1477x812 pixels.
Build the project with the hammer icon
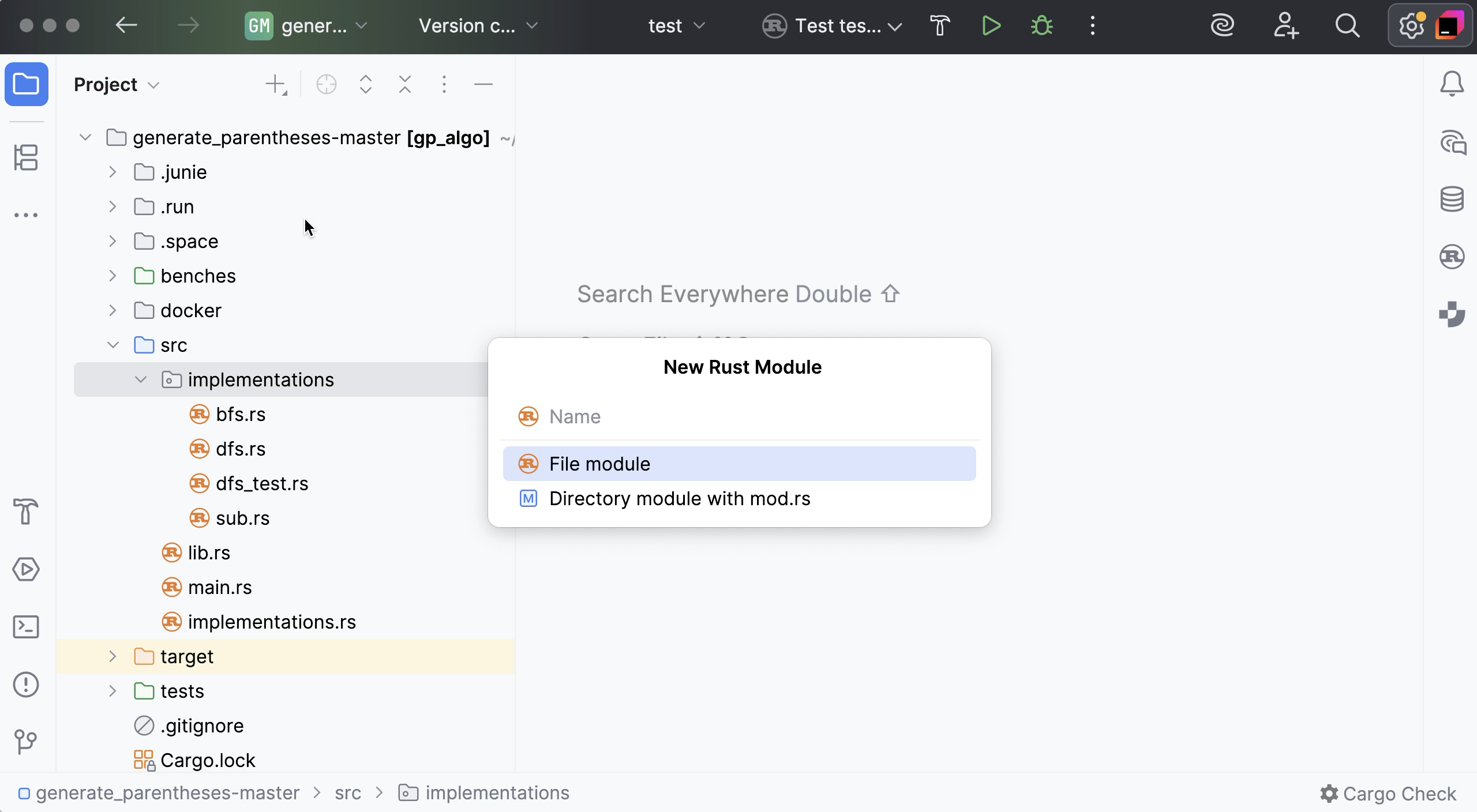(x=939, y=25)
